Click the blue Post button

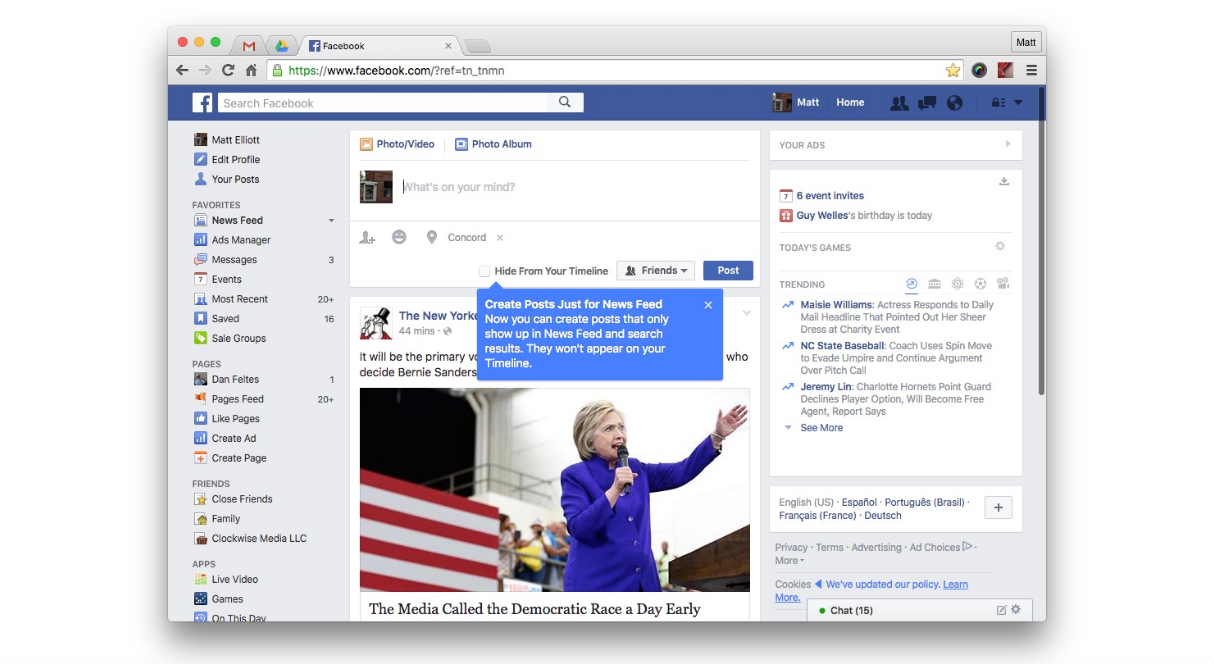pos(728,271)
